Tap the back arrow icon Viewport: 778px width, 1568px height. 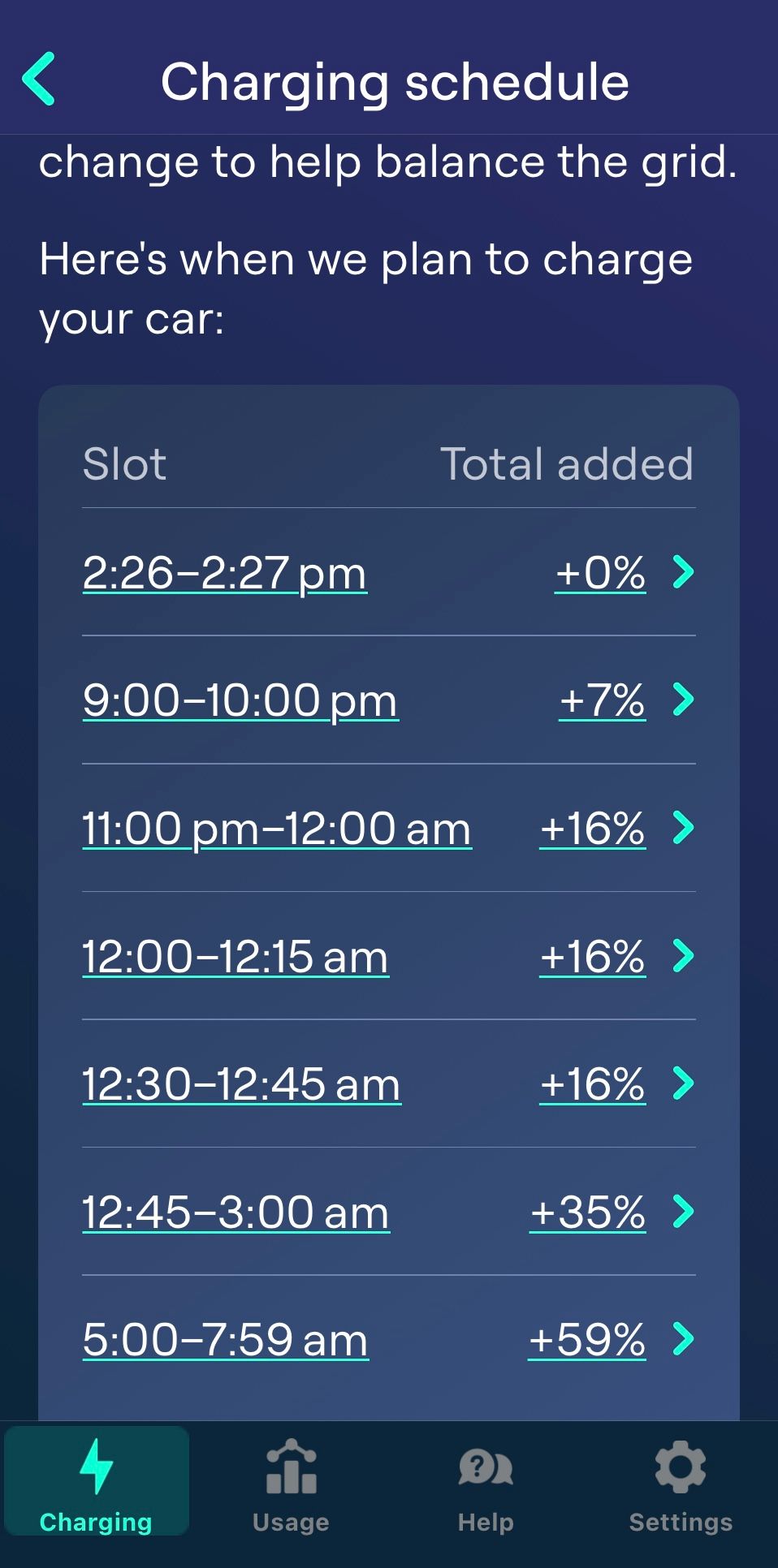tap(38, 80)
